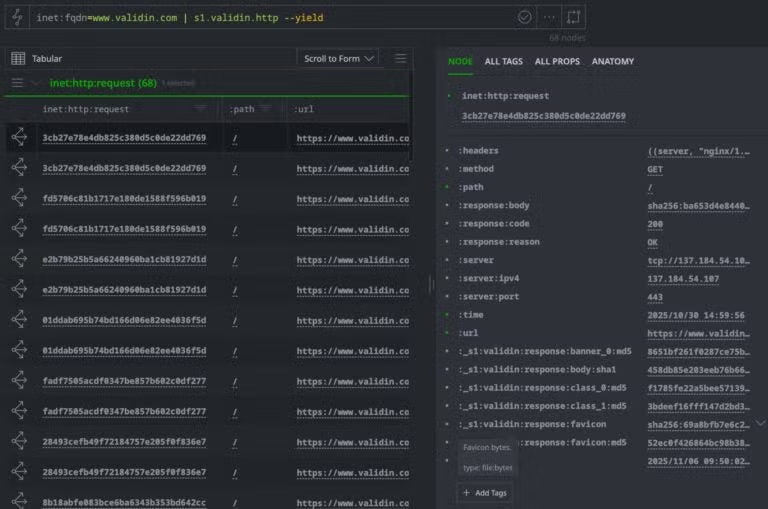Click the inet:http:request (68) group title
This screenshot has width=768, height=509.
(103, 83)
